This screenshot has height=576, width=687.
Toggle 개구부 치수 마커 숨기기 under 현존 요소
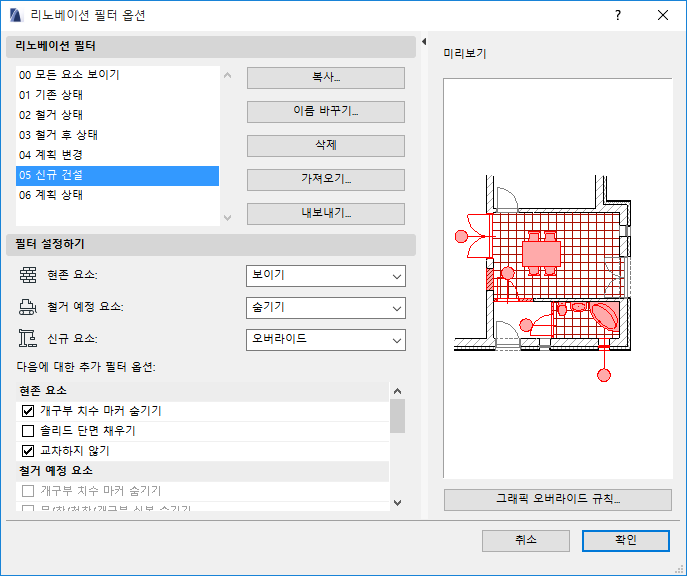coord(28,411)
